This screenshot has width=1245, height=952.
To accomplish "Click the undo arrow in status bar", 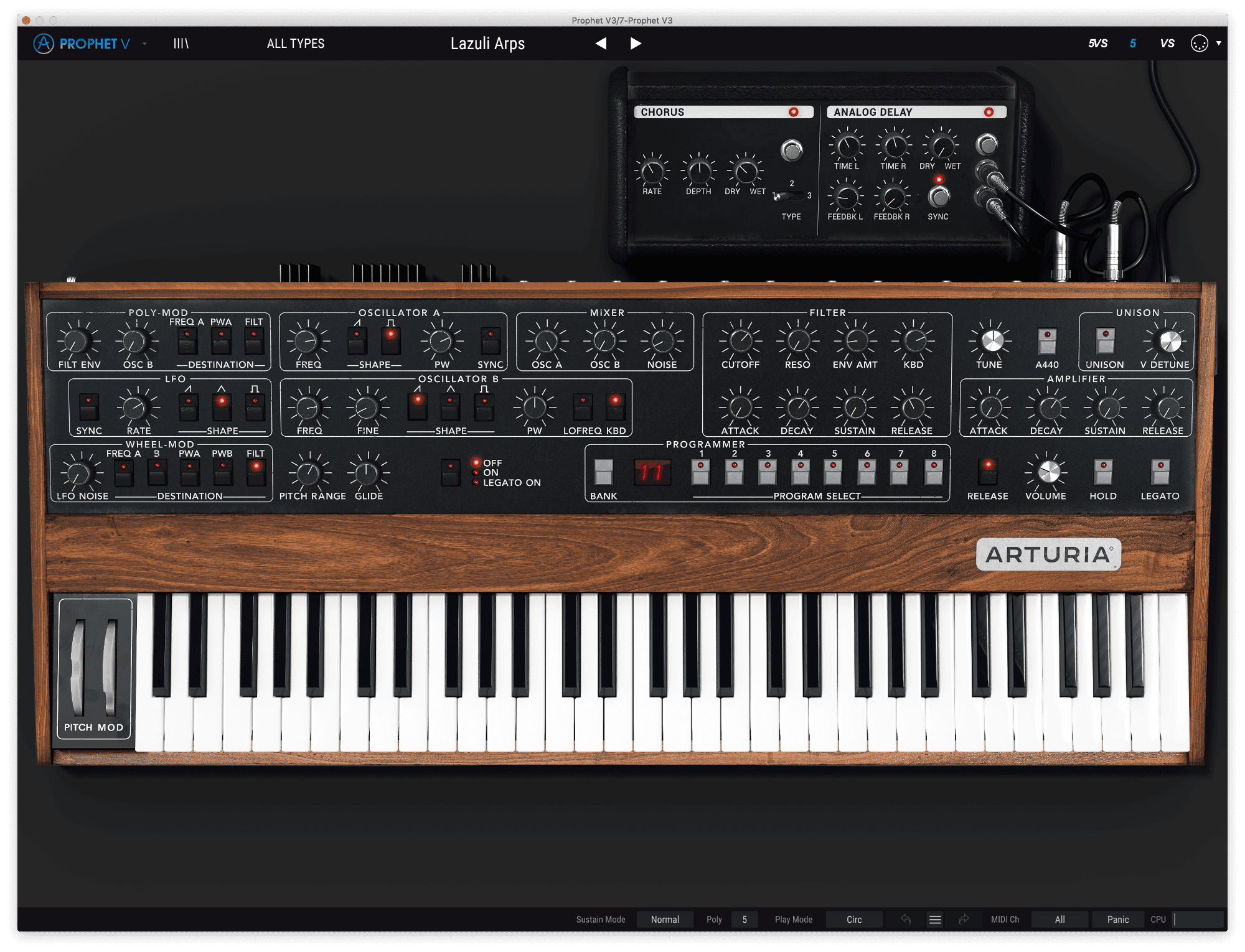I will pos(906,920).
